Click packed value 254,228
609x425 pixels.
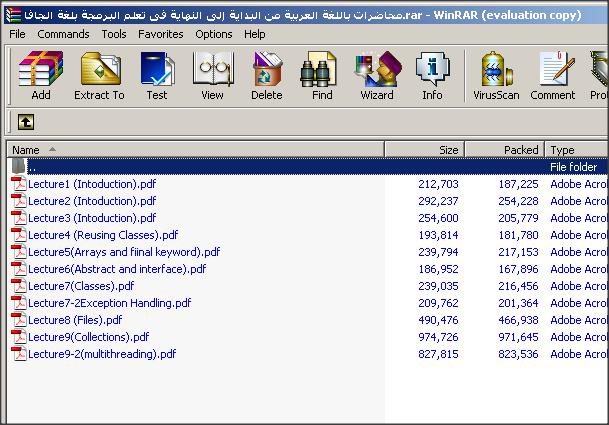click(519, 201)
